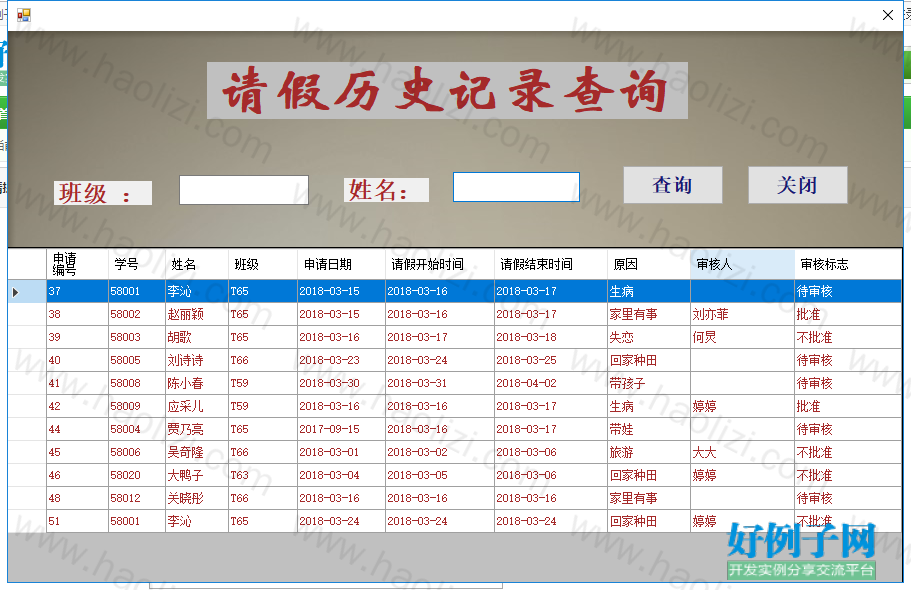Select the name cell 陈小春
The width and height of the screenshot is (911, 590).
pyautogui.click(x=196, y=384)
